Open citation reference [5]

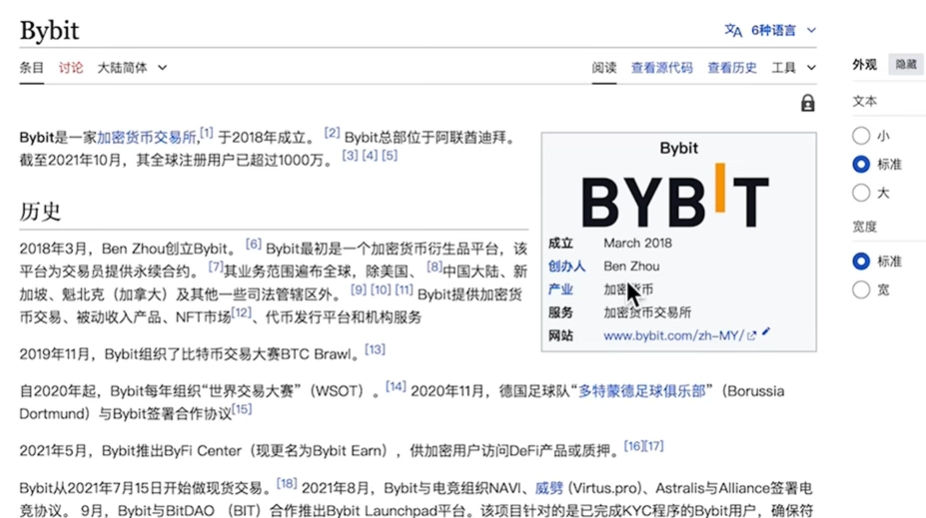point(390,155)
